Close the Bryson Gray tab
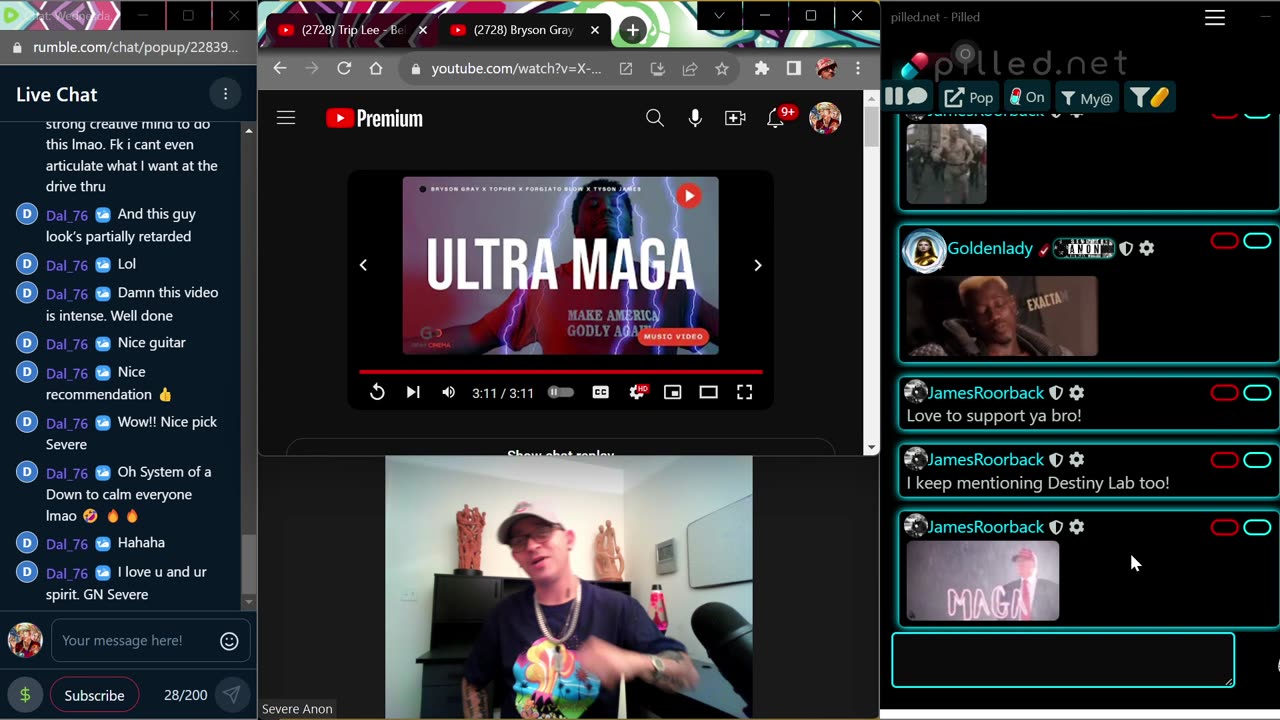The image size is (1280, 720). (594, 30)
